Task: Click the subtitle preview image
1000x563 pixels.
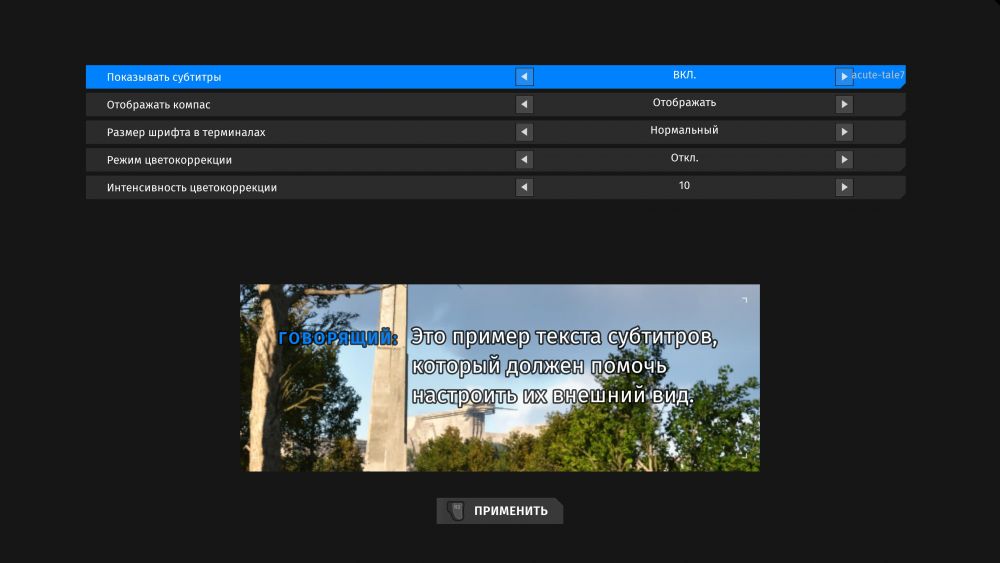Action: 499,378
